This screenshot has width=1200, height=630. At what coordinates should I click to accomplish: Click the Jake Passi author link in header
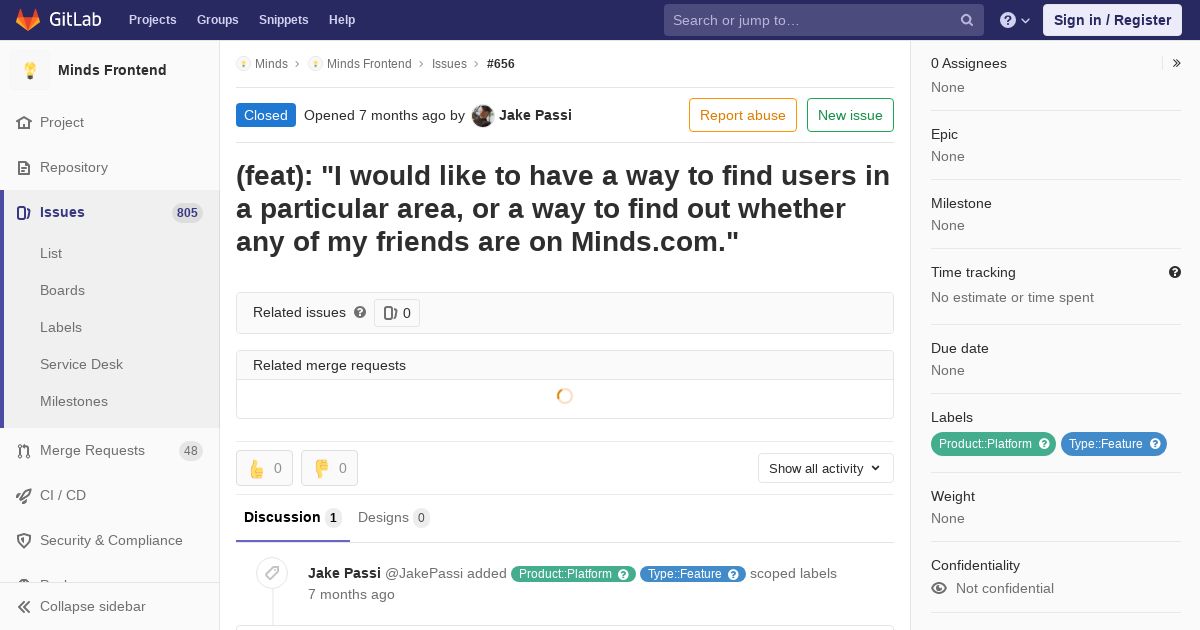[535, 115]
